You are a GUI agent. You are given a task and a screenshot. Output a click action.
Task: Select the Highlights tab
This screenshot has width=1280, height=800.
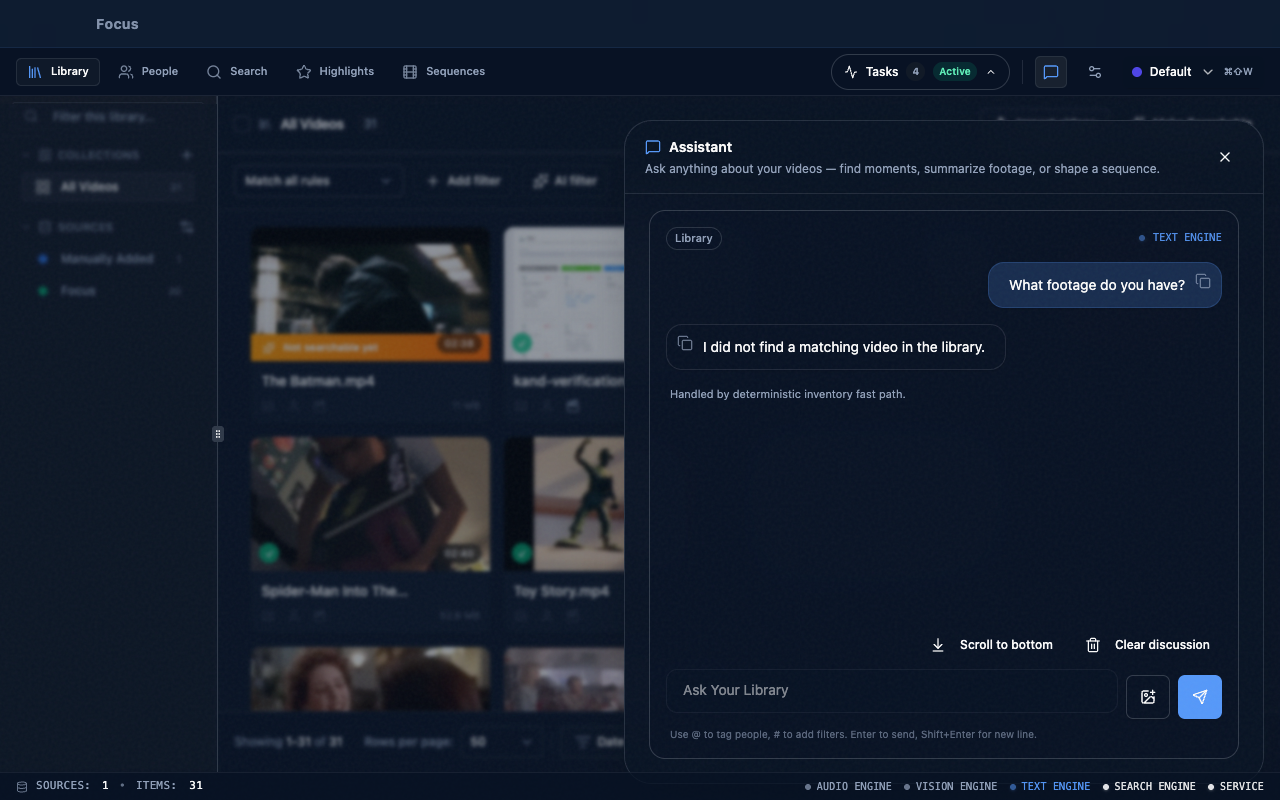[x=335, y=72]
